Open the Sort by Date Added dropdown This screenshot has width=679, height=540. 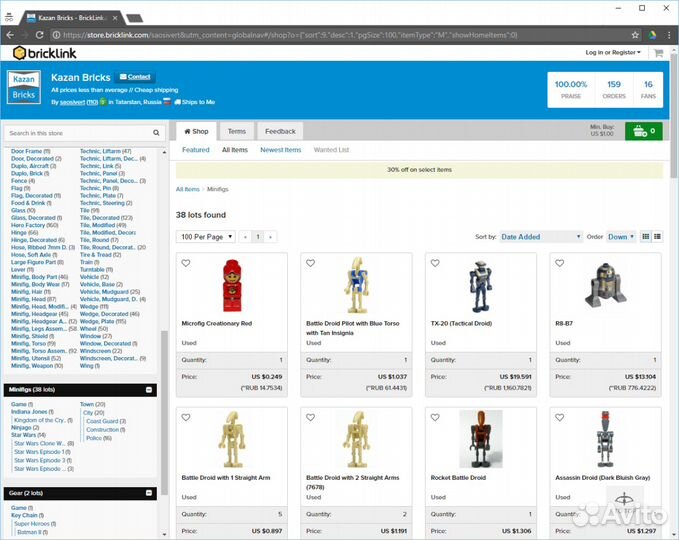(x=540, y=237)
